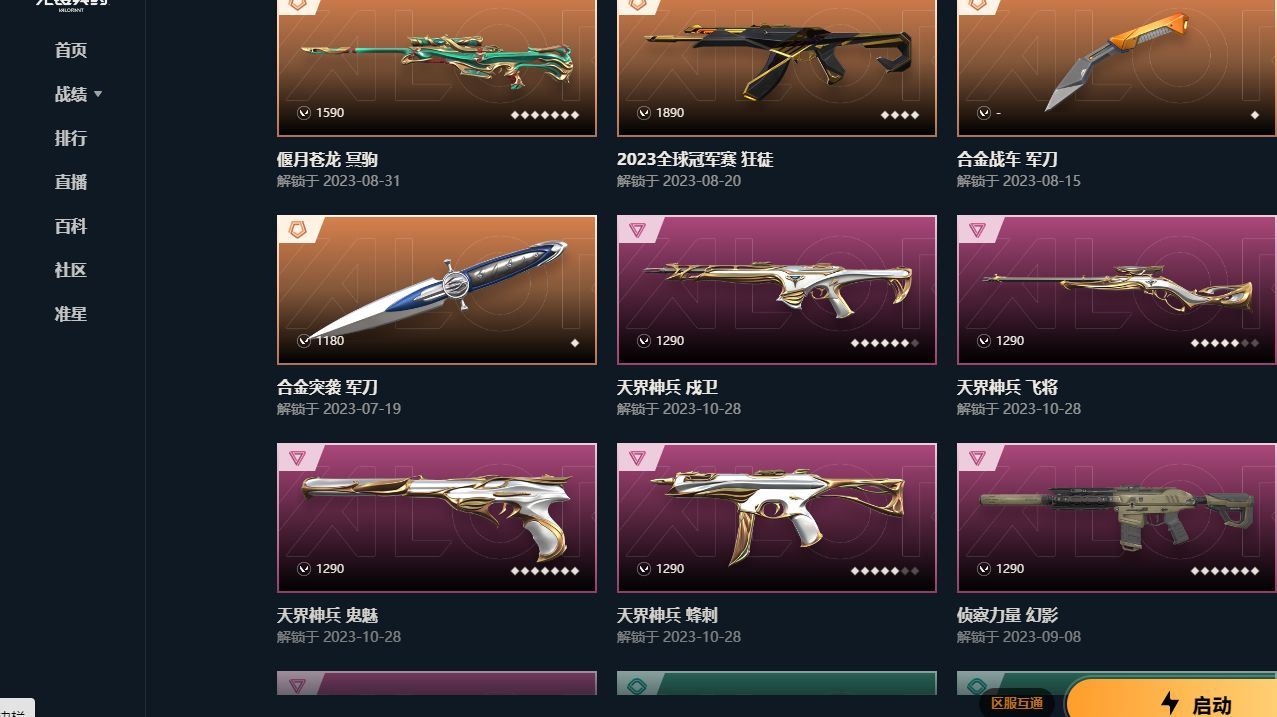Open the 社区 navigation entry
Viewport: 1277px width, 717px height.
click(x=71, y=270)
